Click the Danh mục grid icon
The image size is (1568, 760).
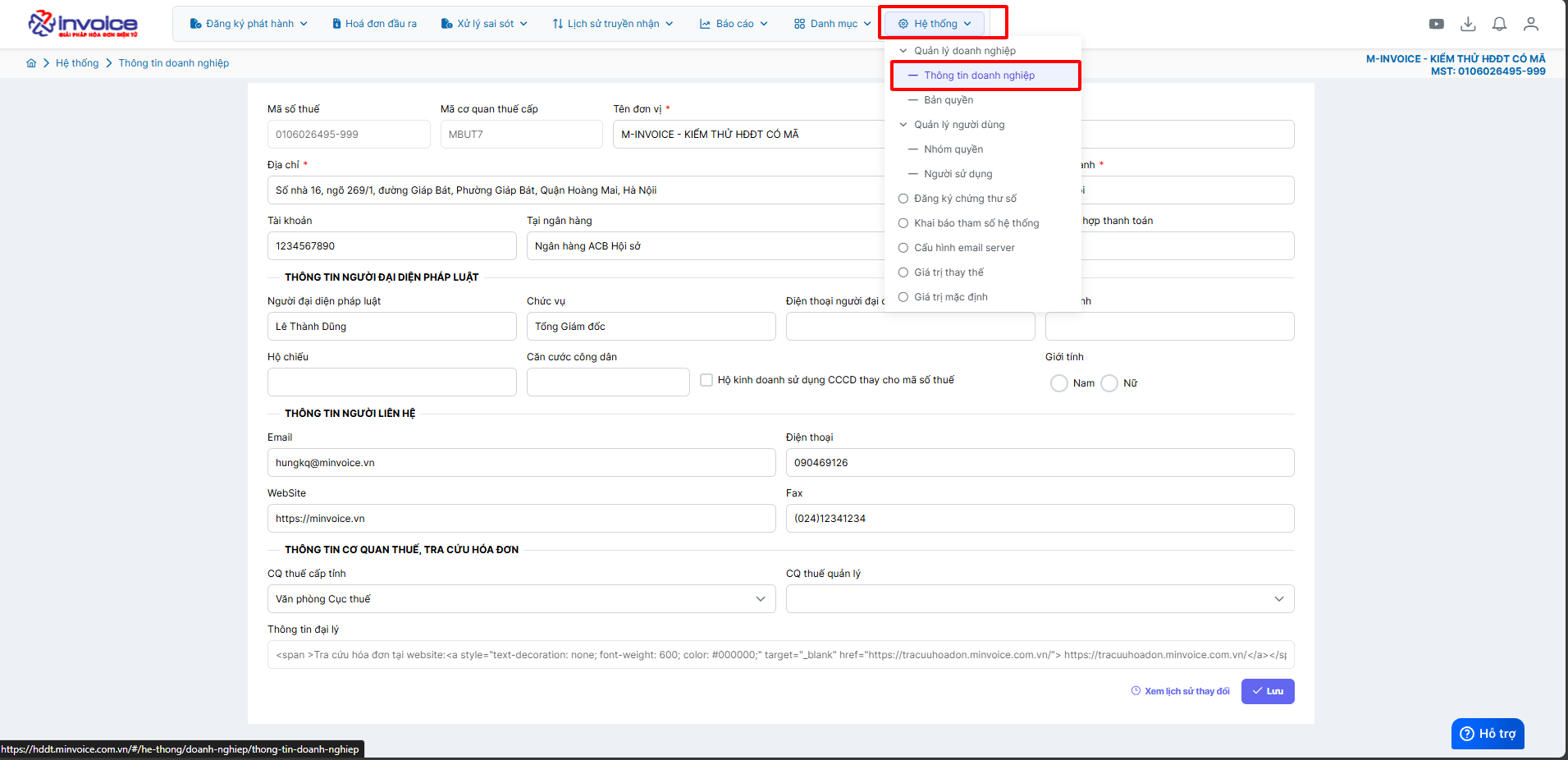[799, 24]
